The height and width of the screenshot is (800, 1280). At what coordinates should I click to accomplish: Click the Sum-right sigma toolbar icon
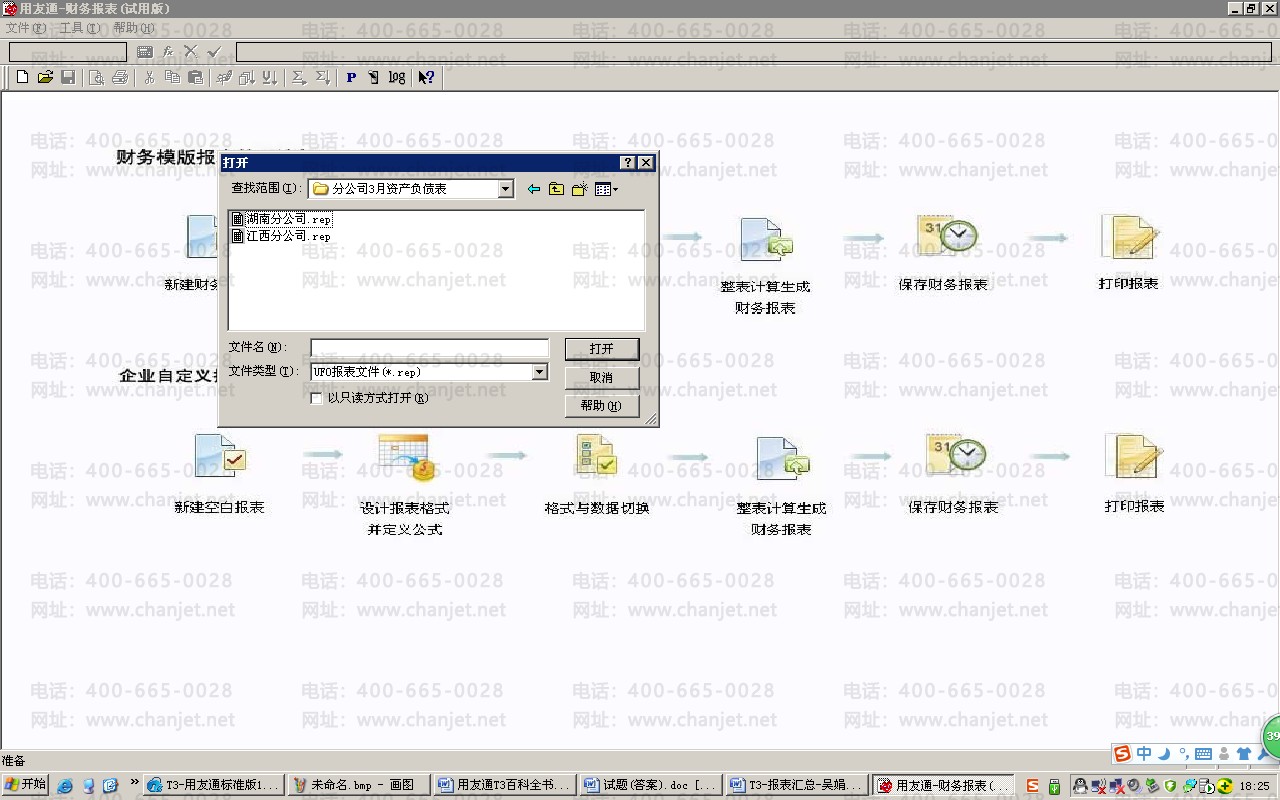click(298, 77)
